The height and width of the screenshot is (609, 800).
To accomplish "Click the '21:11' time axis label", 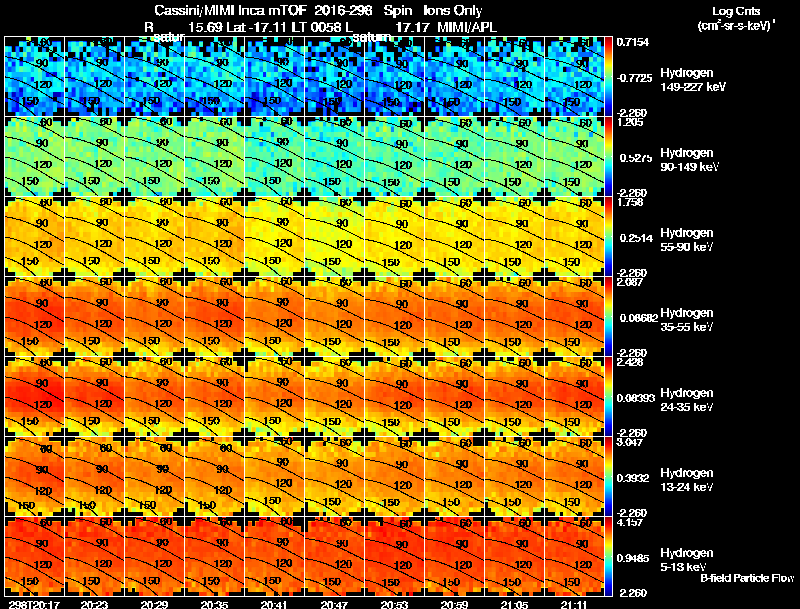I will point(574,604).
